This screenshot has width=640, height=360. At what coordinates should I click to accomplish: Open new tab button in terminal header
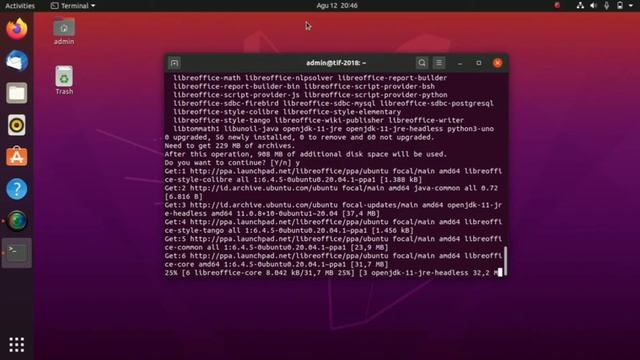(174, 63)
